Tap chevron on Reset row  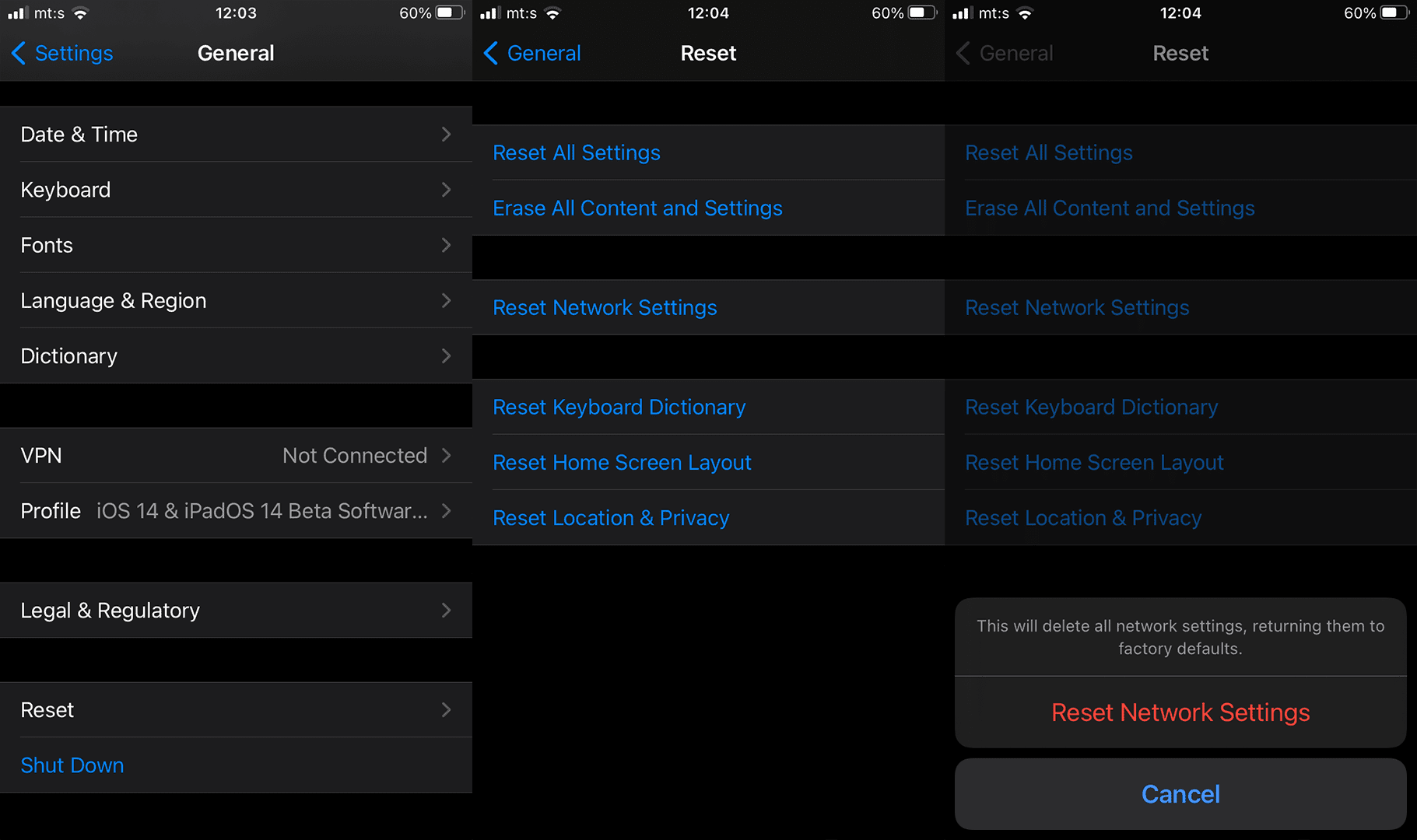pos(446,709)
